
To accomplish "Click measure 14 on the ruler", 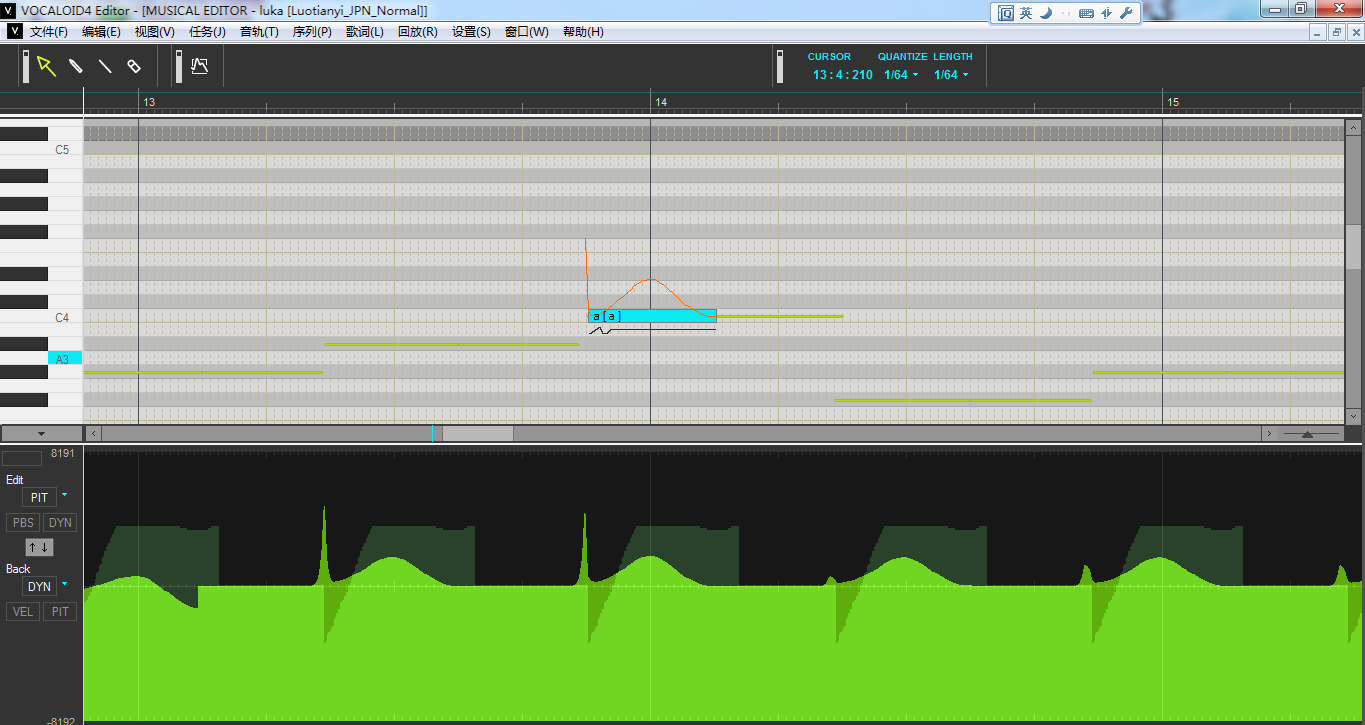I will [x=661, y=103].
